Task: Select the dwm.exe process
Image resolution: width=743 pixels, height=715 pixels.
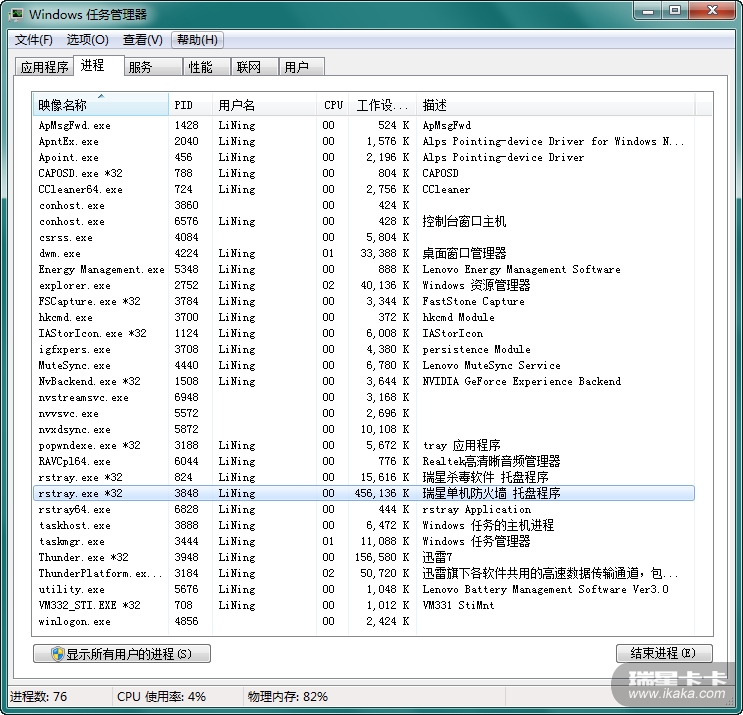Action: [364, 253]
